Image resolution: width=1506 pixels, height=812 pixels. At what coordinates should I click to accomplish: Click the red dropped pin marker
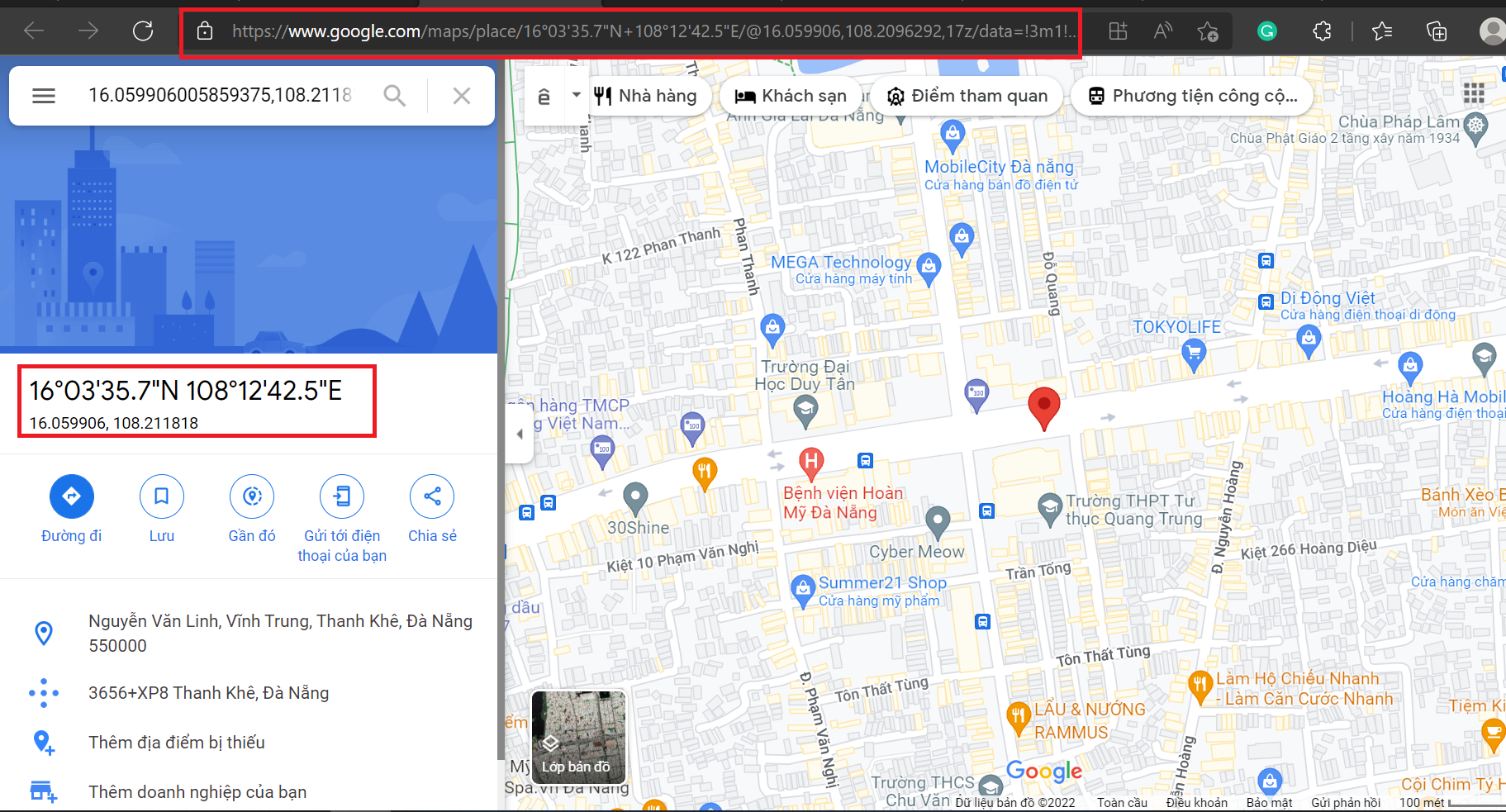coord(1044,408)
